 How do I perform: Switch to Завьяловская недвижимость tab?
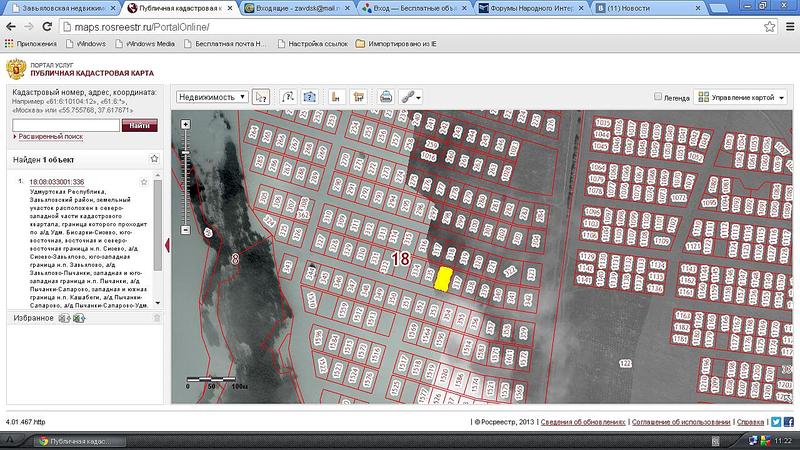(x=64, y=8)
